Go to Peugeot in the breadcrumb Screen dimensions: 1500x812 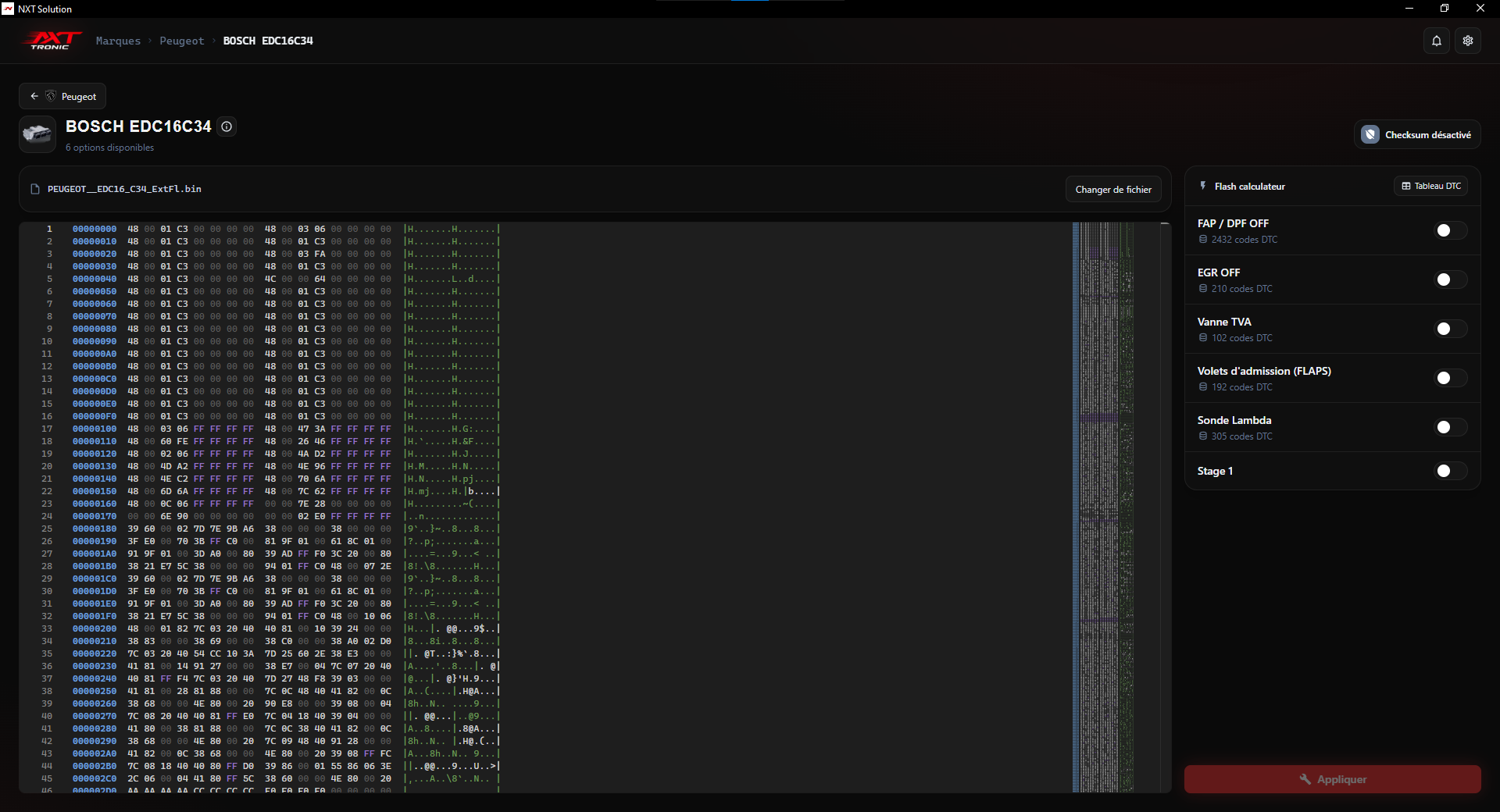181,41
